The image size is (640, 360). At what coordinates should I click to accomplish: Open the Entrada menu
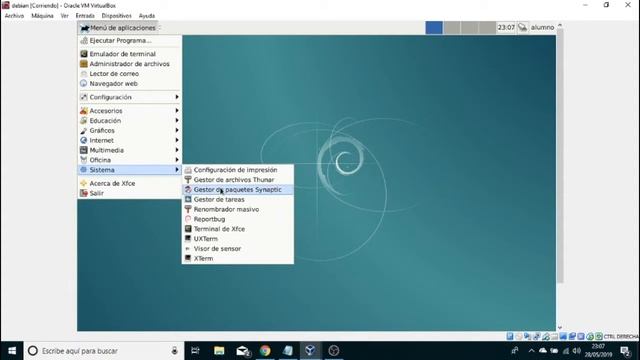click(x=85, y=16)
